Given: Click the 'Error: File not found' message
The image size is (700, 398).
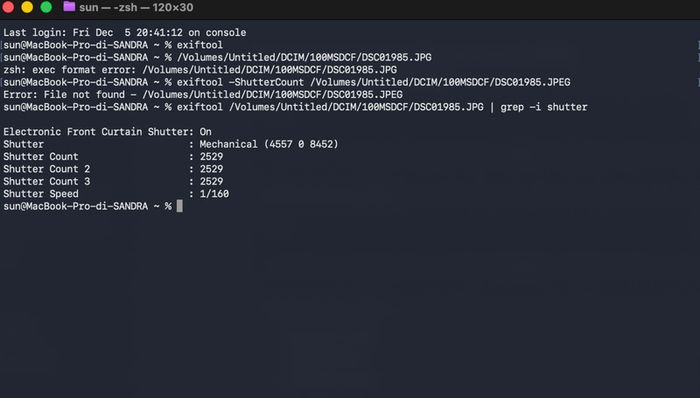Looking at the screenshot, I should point(203,95).
